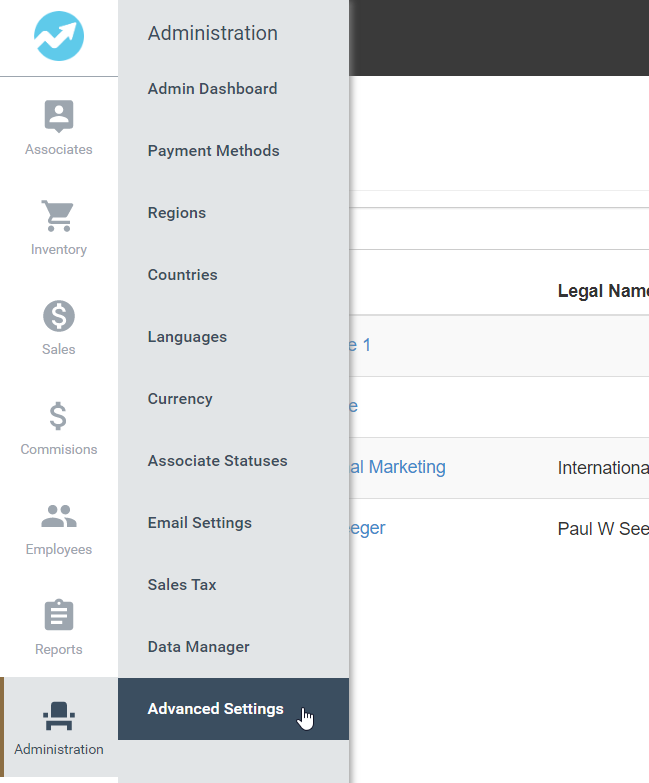Select Payment Methods in Administration menu
This screenshot has height=783, width=649.
pos(213,151)
